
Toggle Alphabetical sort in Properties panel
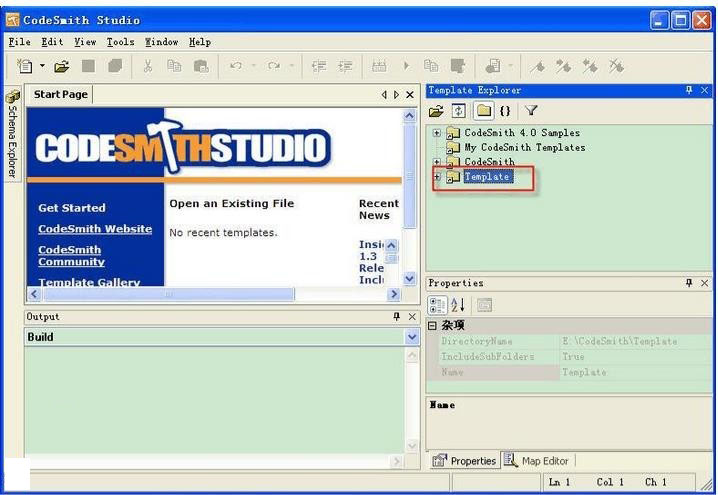point(458,305)
